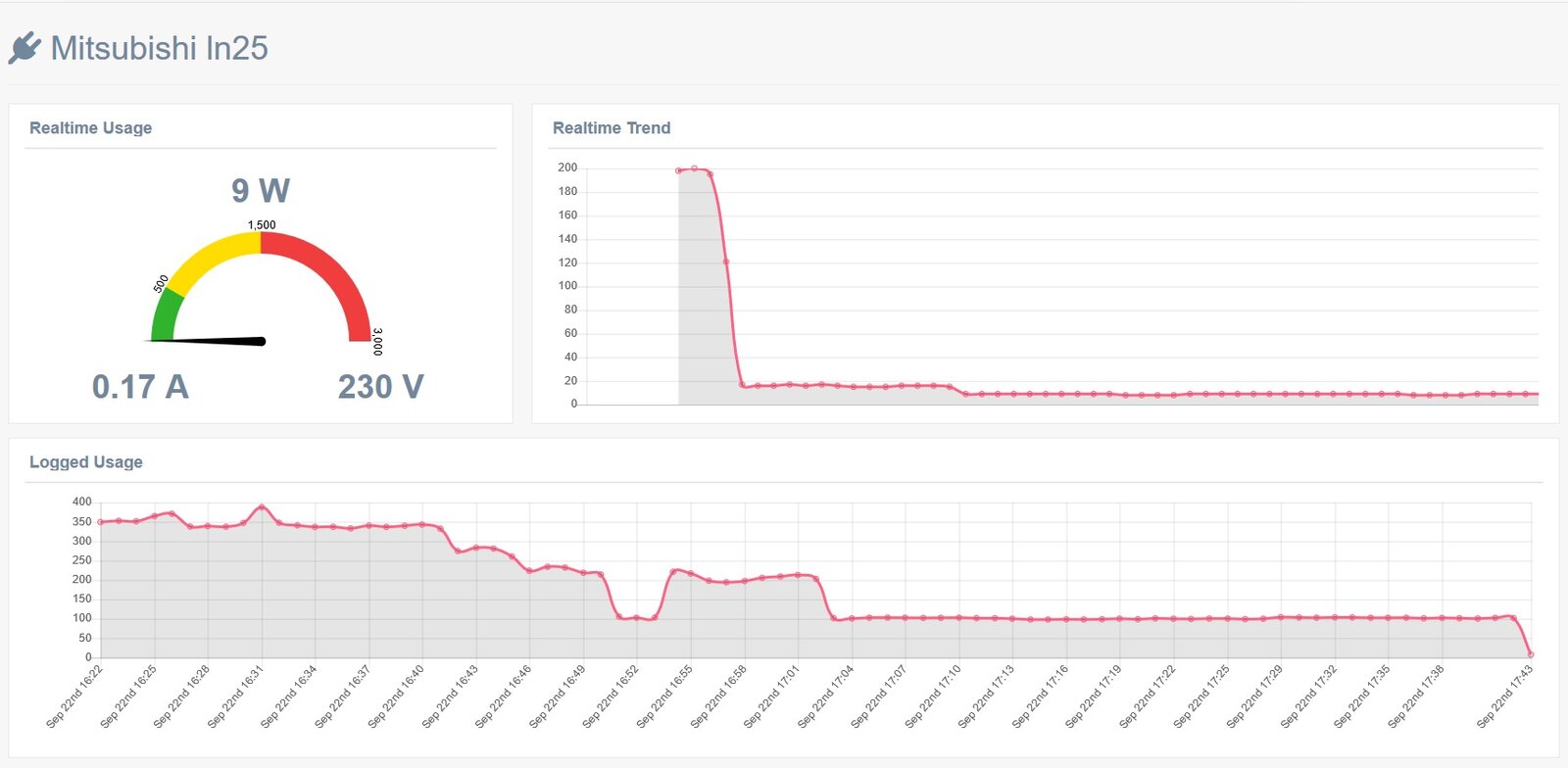Click the 140 label on Realtime Trend axis
The height and width of the screenshot is (768, 1568).
click(567, 239)
